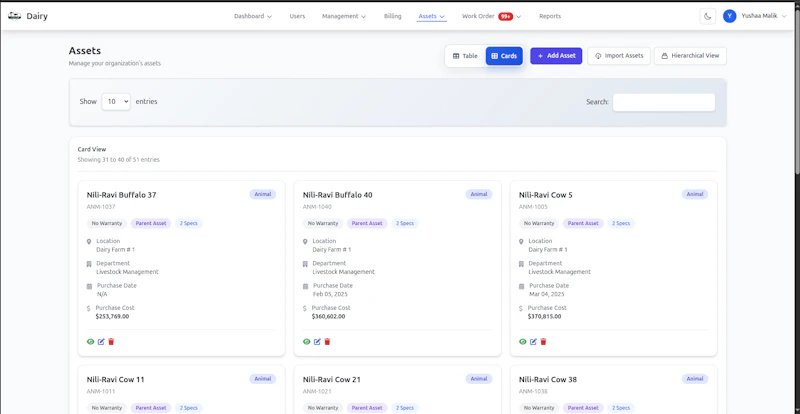Edit Nili-Ravi Buffalo 40 pencil icon

[317, 342]
